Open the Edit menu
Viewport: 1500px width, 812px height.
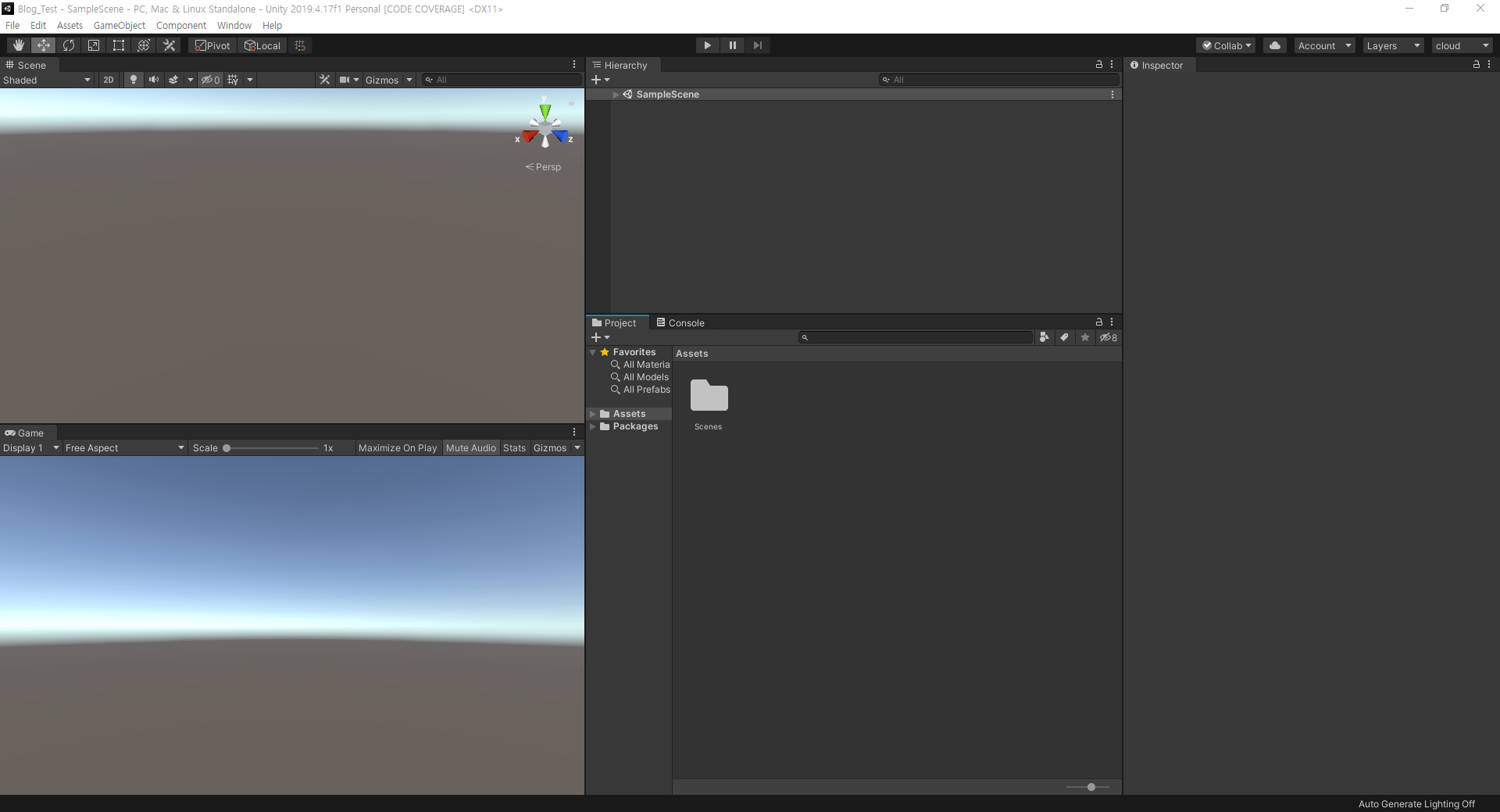click(38, 25)
